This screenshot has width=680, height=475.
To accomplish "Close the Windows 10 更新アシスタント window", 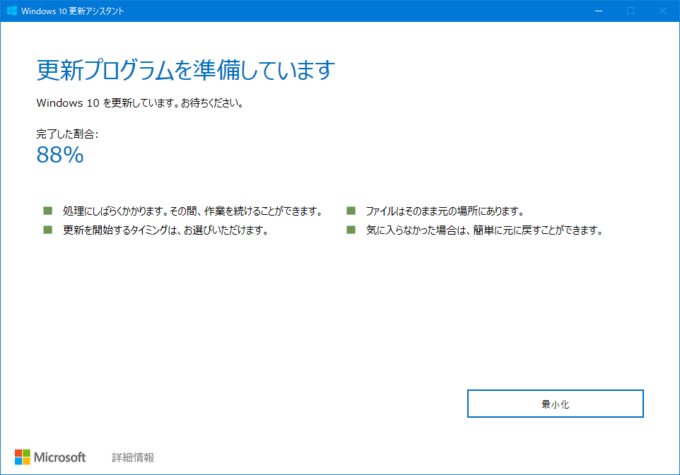I will 663,11.
